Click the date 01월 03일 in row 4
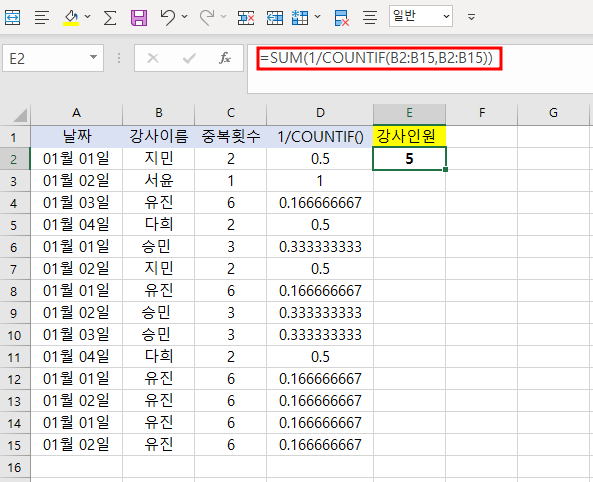 point(76,203)
